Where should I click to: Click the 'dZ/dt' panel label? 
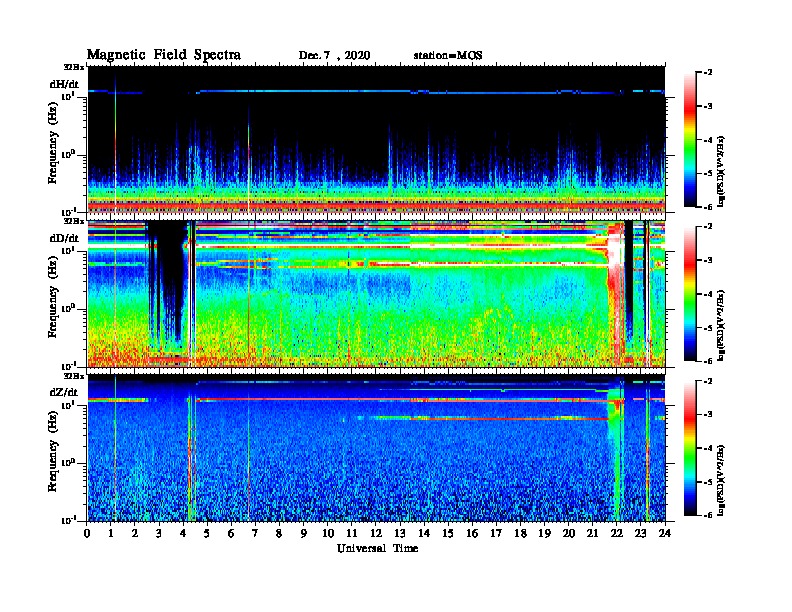64,392
